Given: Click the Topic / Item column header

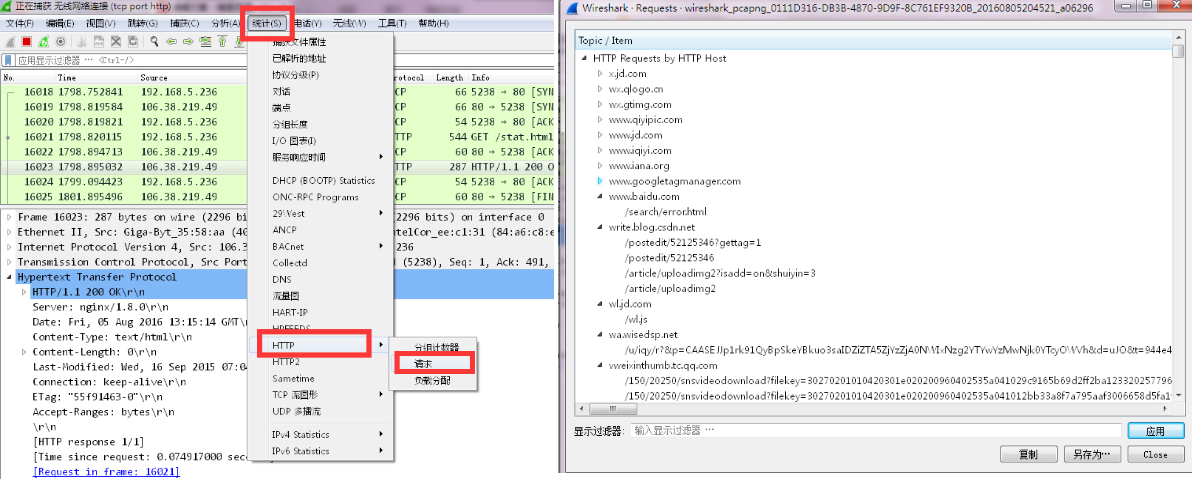Looking at the screenshot, I should coord(873,41).
